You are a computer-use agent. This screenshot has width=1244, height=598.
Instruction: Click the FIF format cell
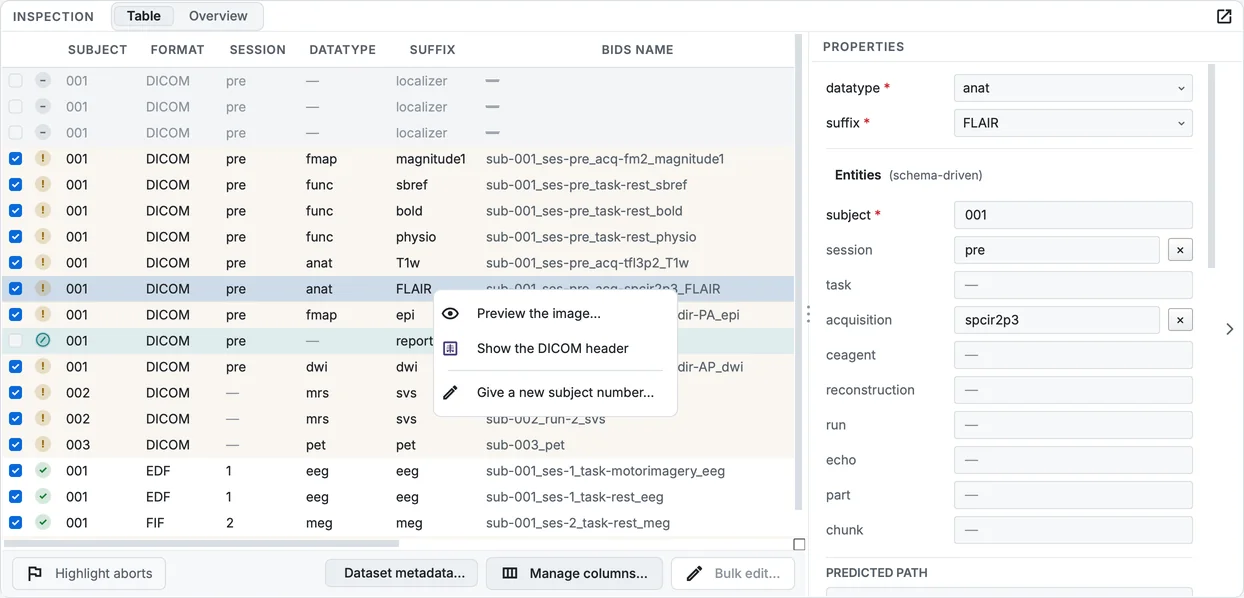[x=156, y=522]
